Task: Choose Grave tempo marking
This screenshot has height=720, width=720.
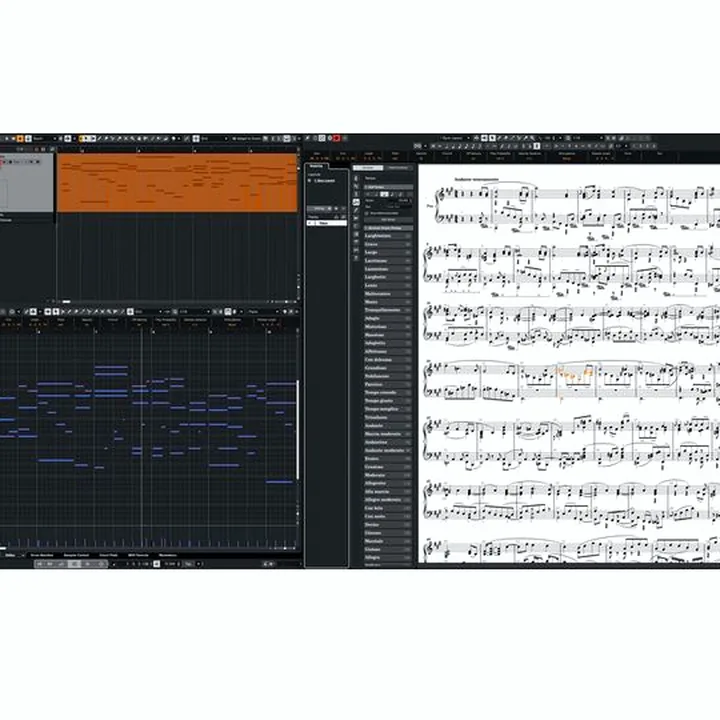Action: (388, 244)
